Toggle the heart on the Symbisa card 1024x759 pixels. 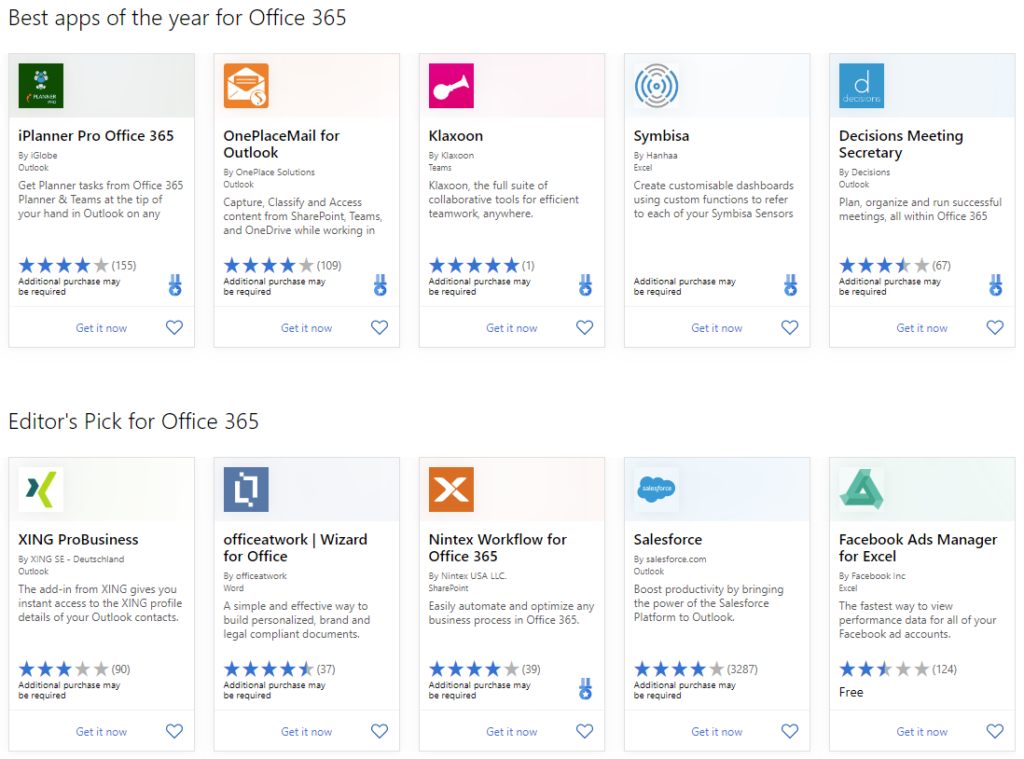pos(790,327)
